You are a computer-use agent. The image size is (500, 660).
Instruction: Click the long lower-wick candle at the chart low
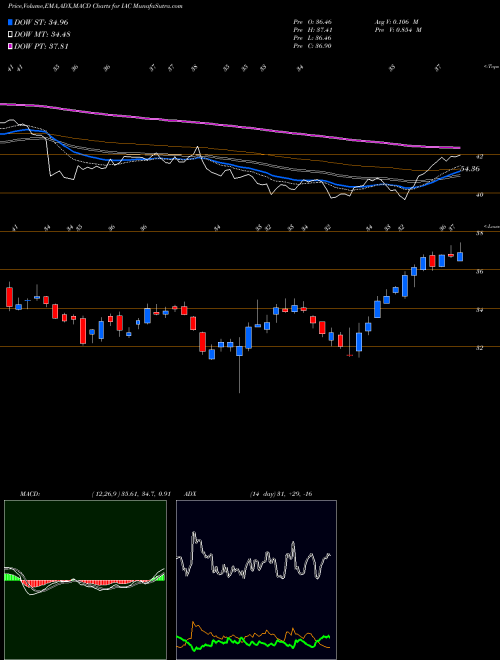[x=239, y=365]
